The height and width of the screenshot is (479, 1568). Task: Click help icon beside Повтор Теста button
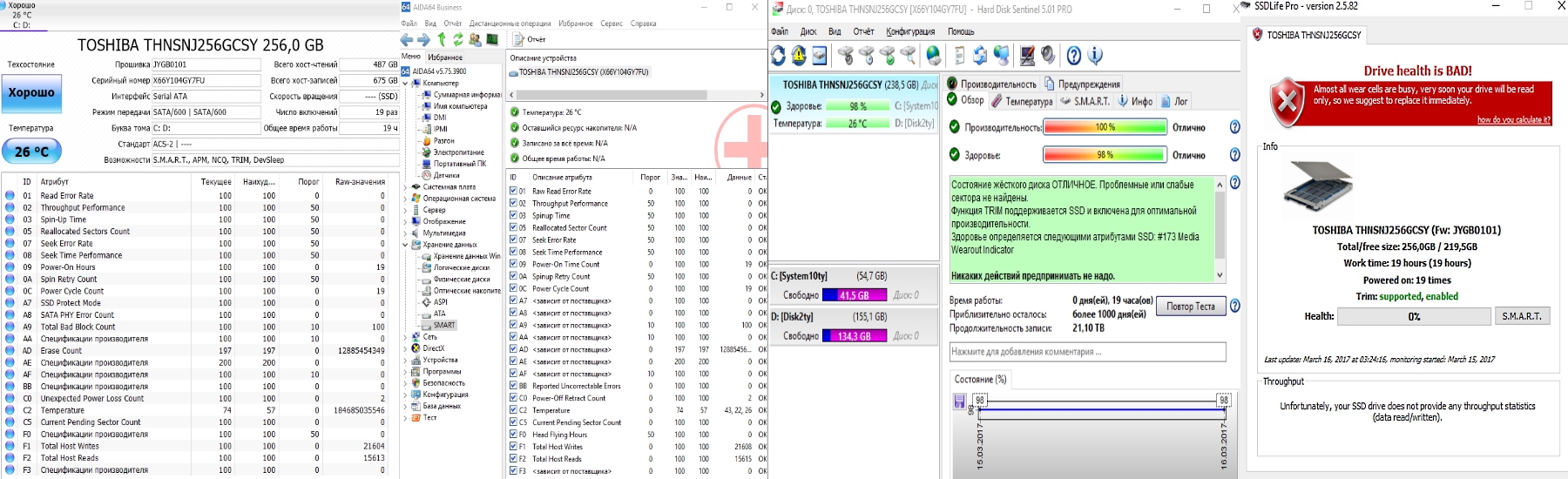1234,307
